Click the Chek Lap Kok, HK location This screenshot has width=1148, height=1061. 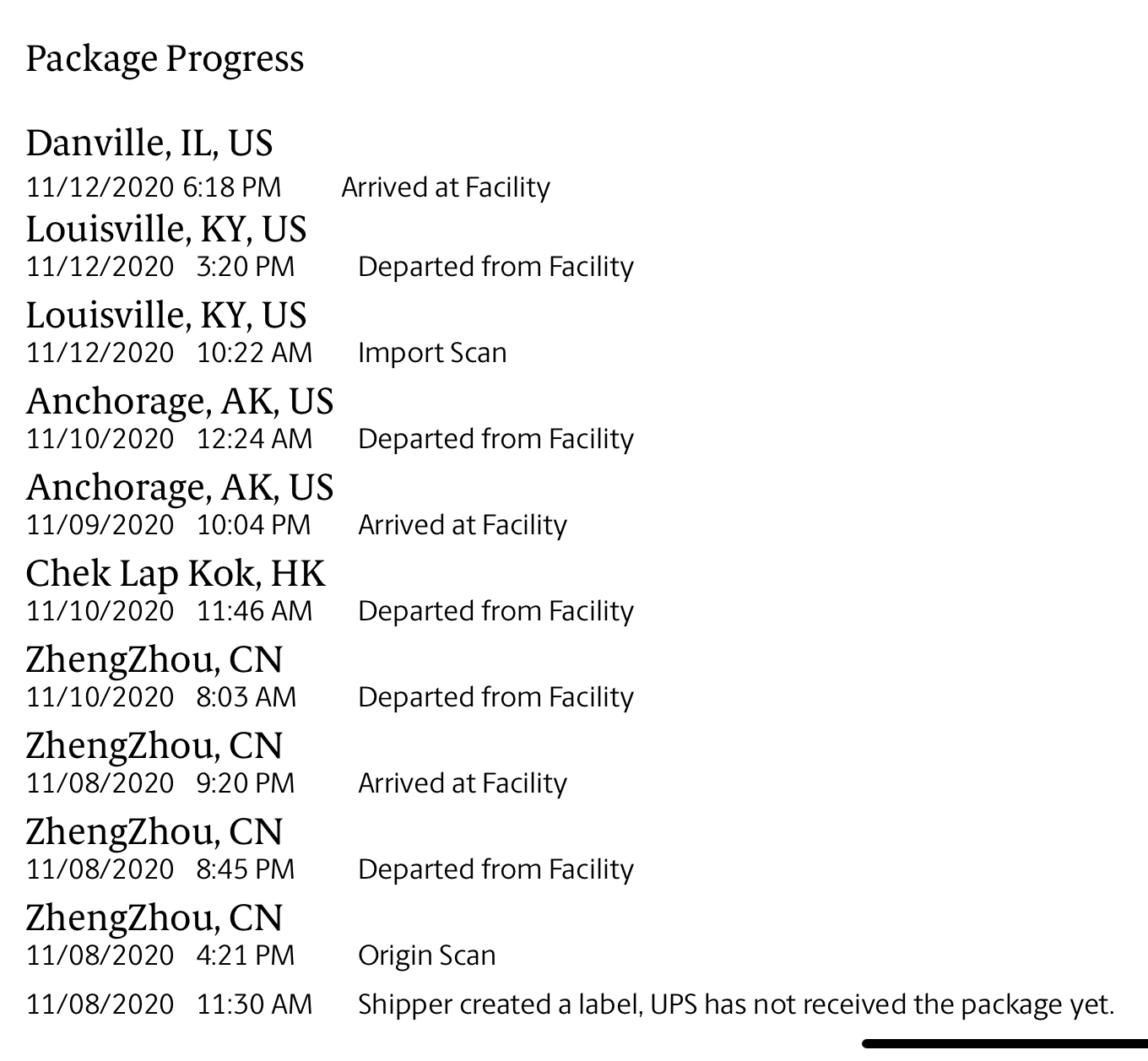point(175,574)
